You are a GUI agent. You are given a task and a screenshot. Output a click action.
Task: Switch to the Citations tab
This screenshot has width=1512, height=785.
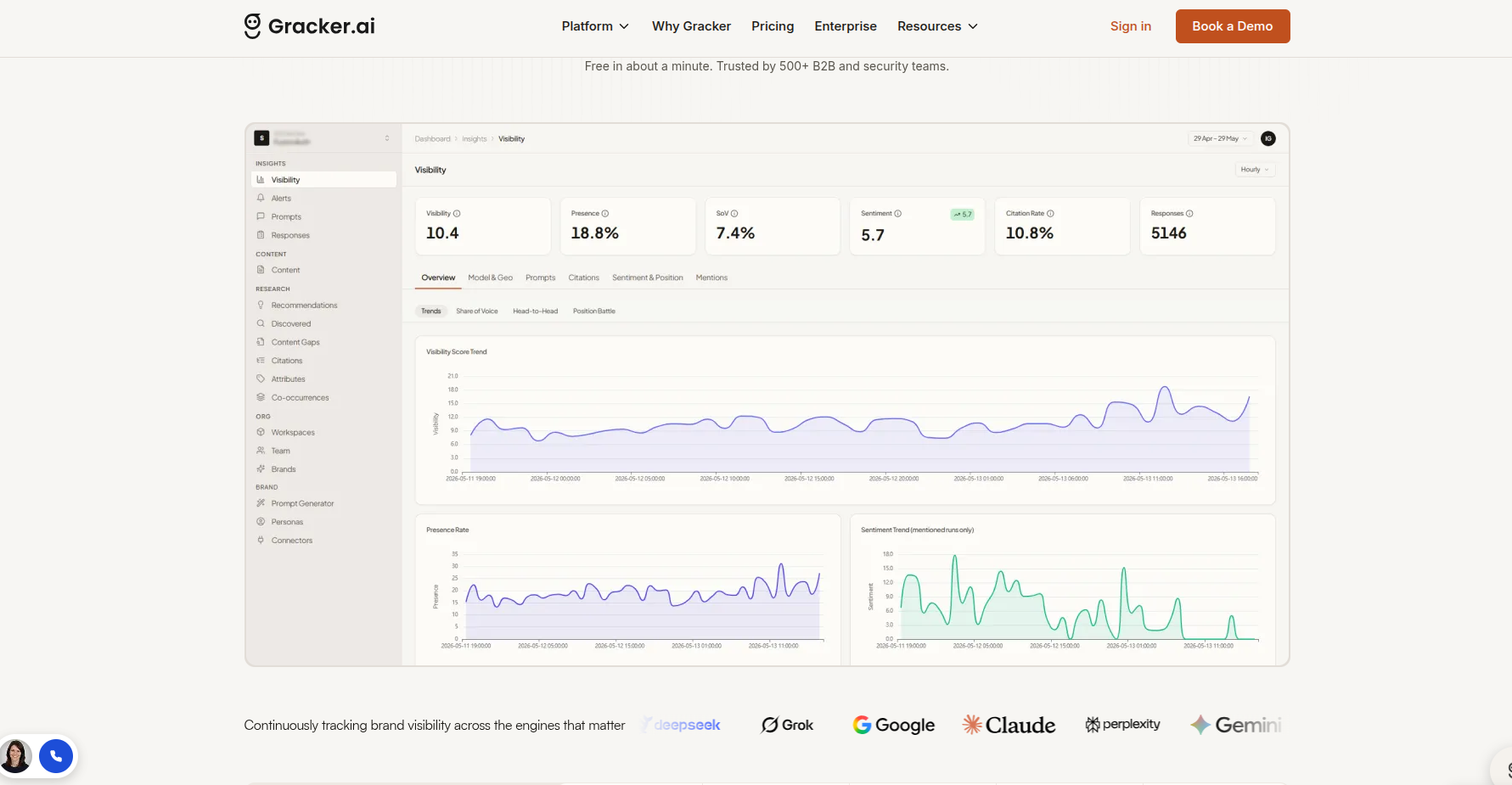click(x=583, y=278)
